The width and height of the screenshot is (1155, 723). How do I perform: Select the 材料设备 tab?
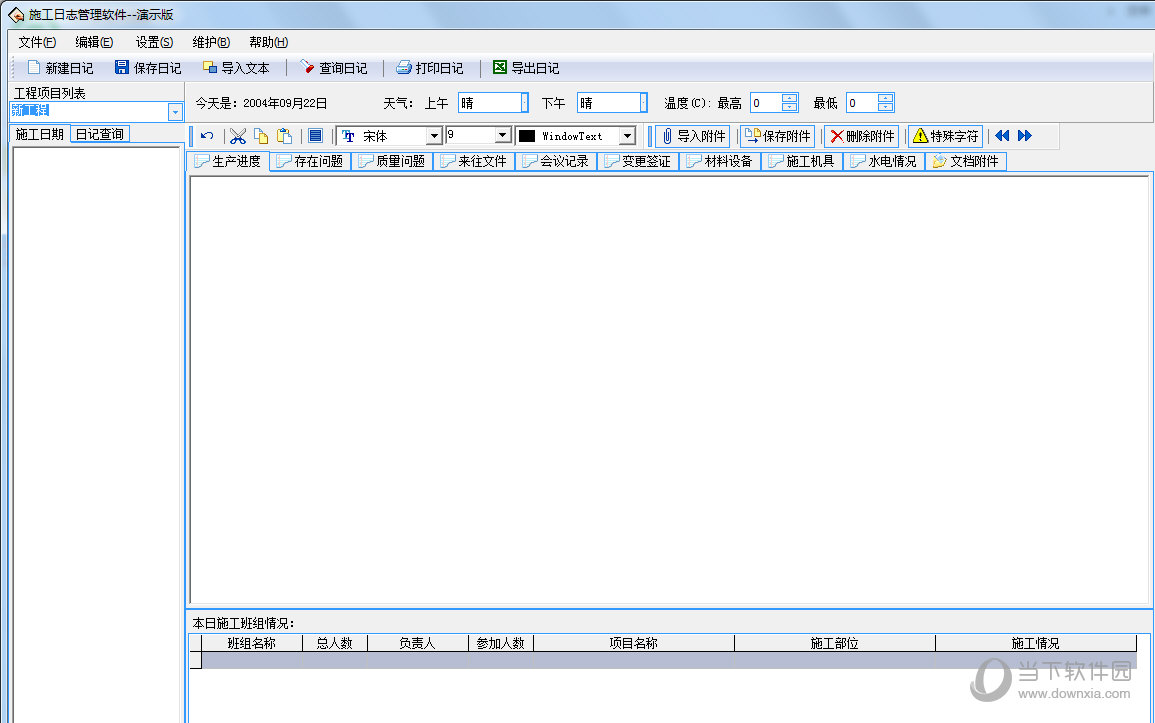[720, 161]
